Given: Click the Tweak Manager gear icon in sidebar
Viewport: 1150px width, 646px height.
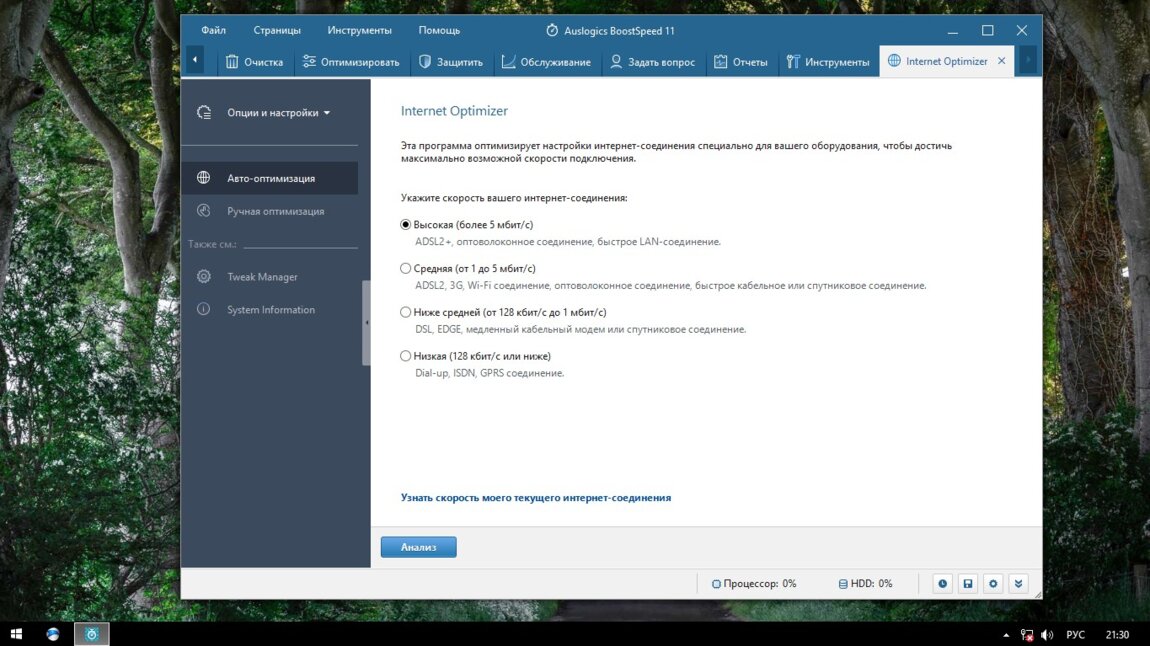Looking at the screenshot, I should [x=204, y=277].
